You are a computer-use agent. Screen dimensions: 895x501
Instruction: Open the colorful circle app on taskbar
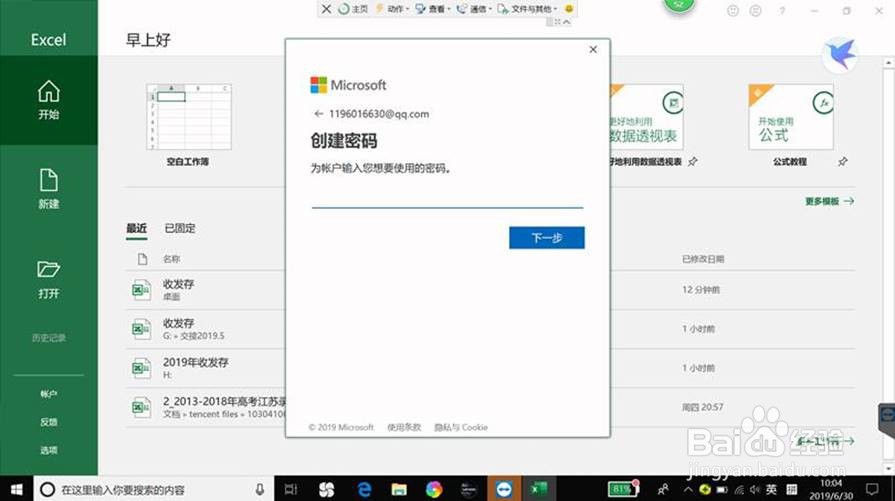point(434,489)
